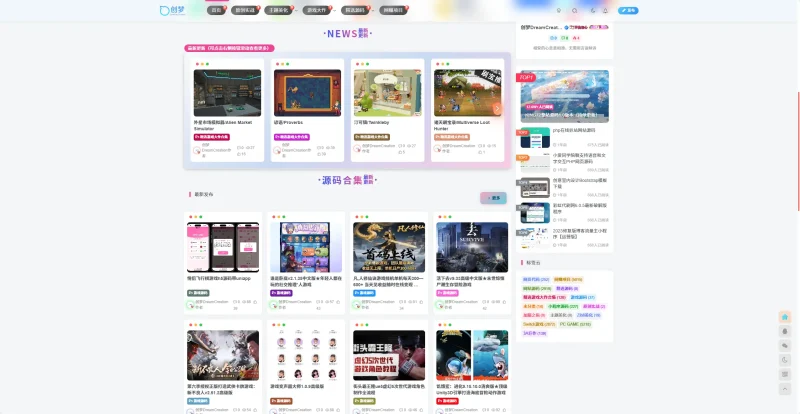
Task: Open the golden dragon 首码上线 thumbnail
Action: [x=389, y=247]
